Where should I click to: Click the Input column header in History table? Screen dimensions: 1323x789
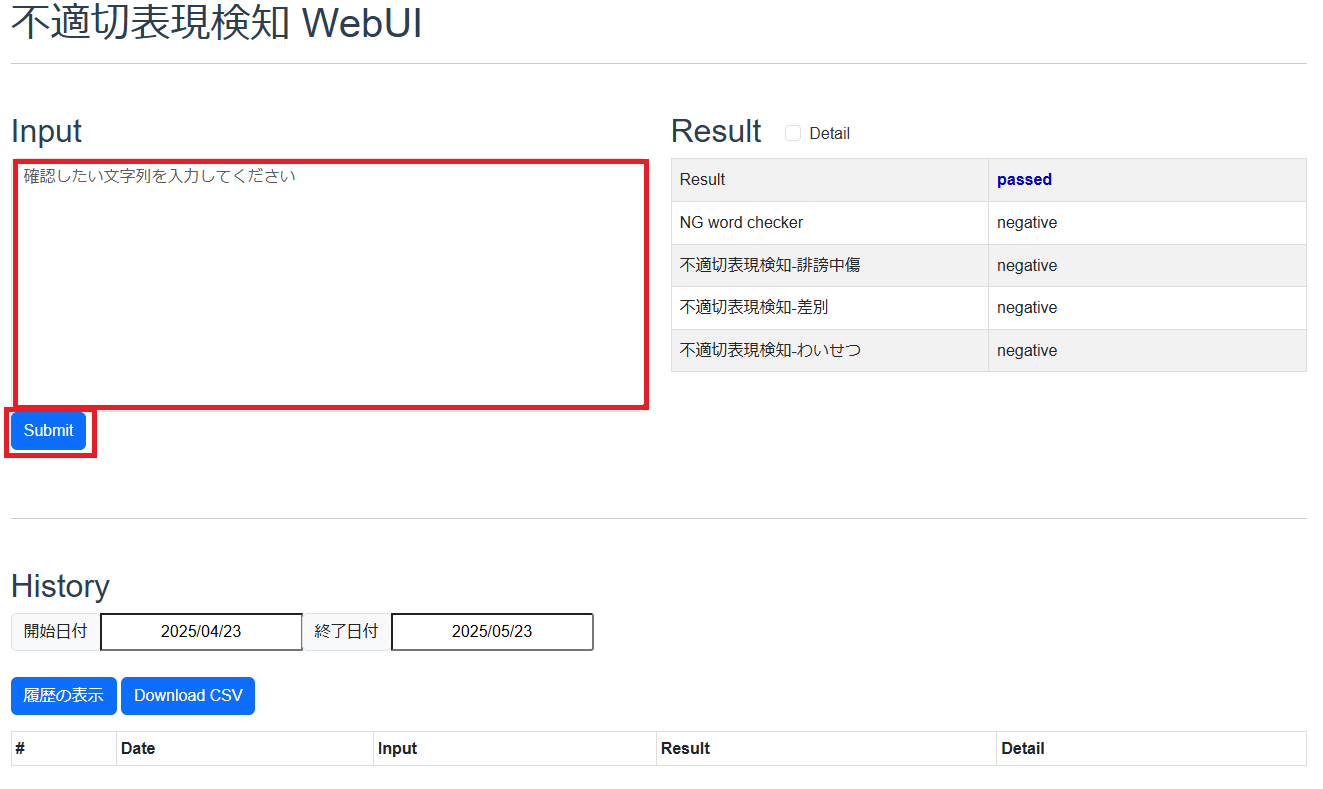(397, 748)
